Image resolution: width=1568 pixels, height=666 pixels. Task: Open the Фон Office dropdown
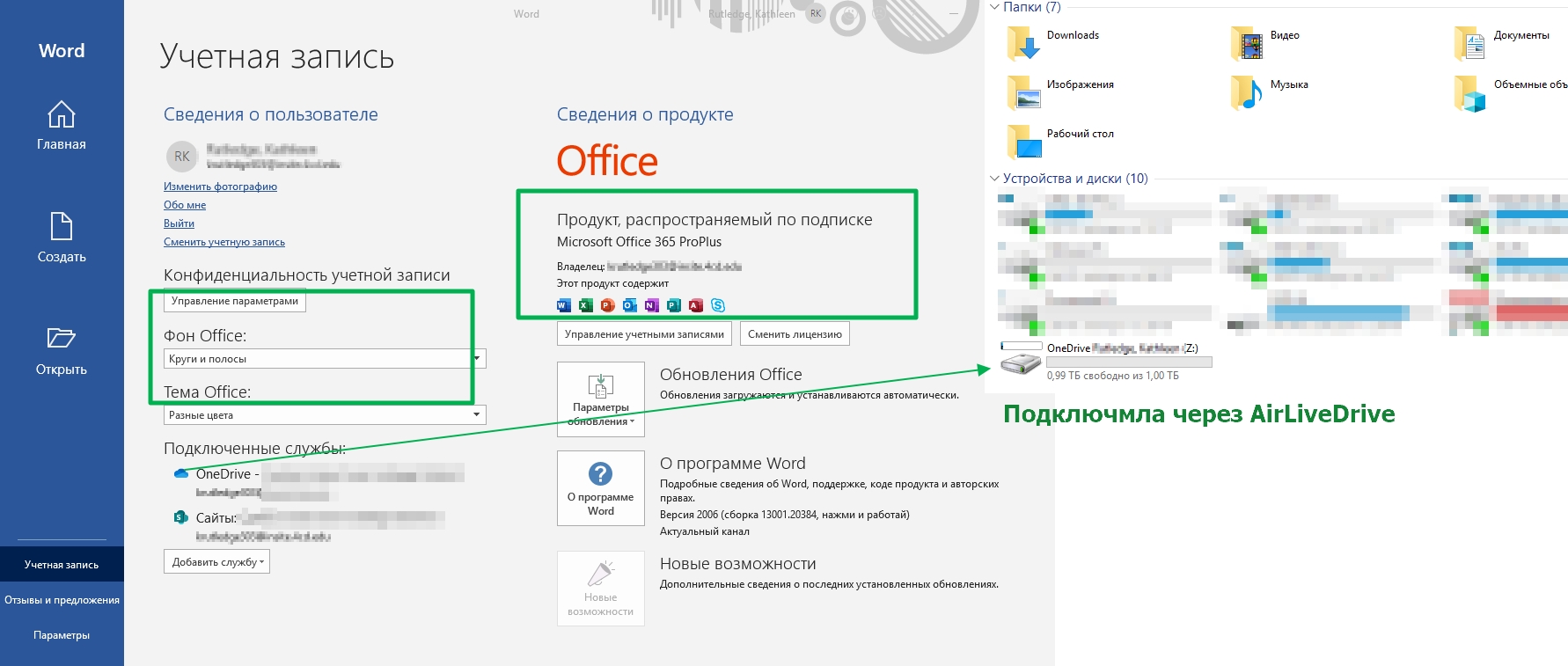(325, 359)
